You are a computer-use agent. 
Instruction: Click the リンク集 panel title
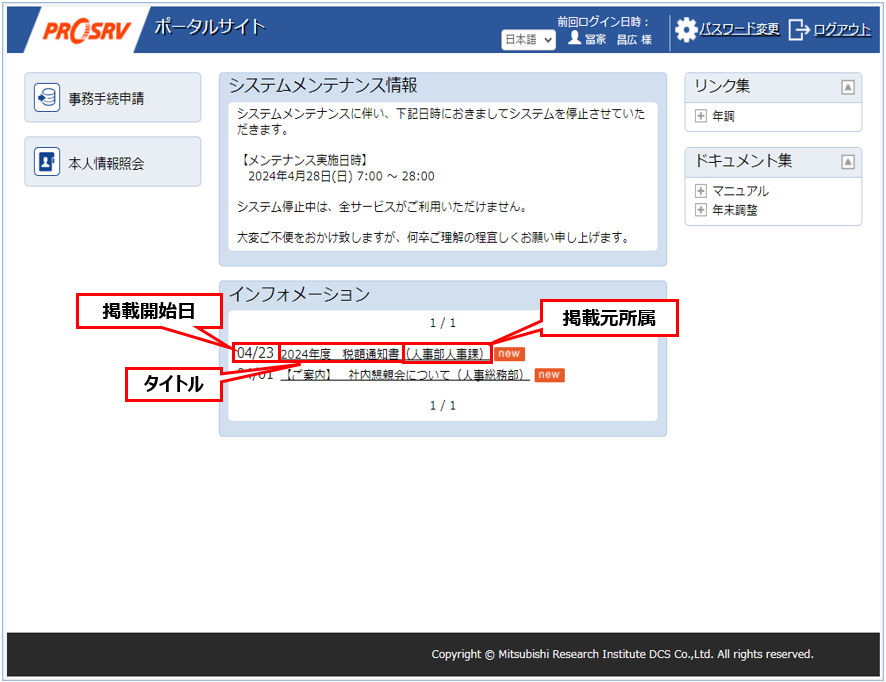722,86
